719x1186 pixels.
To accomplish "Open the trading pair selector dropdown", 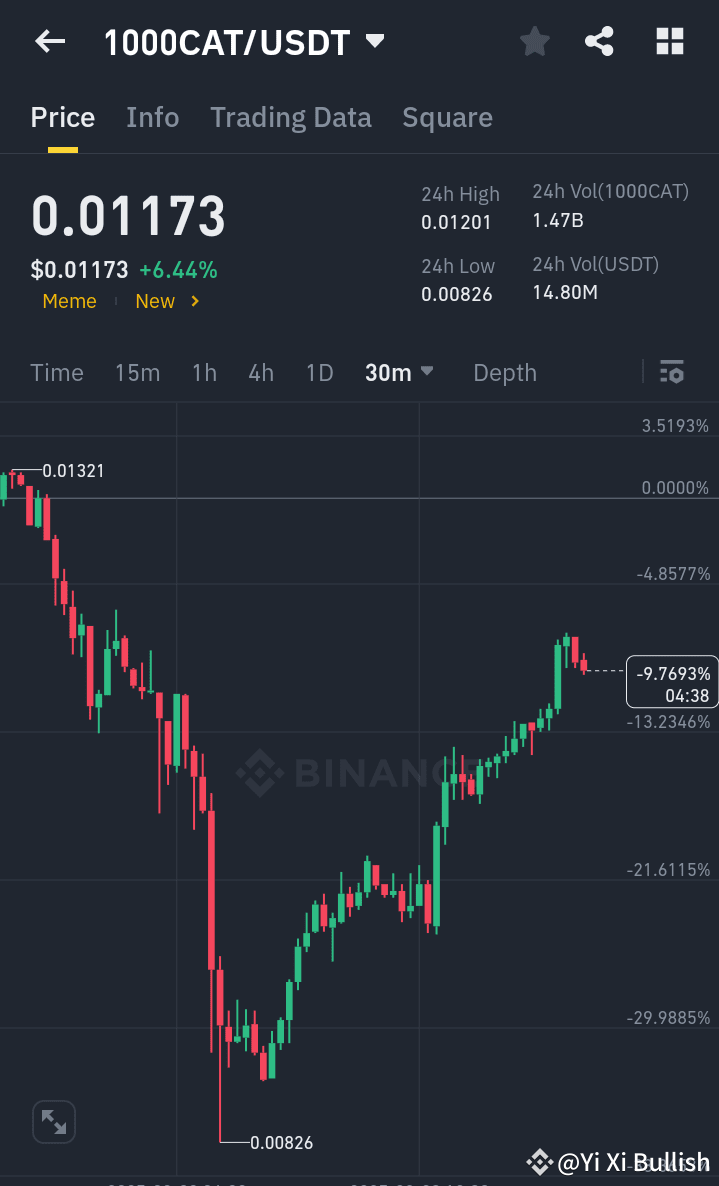I will pyautogui.click(x=375, y=41).
